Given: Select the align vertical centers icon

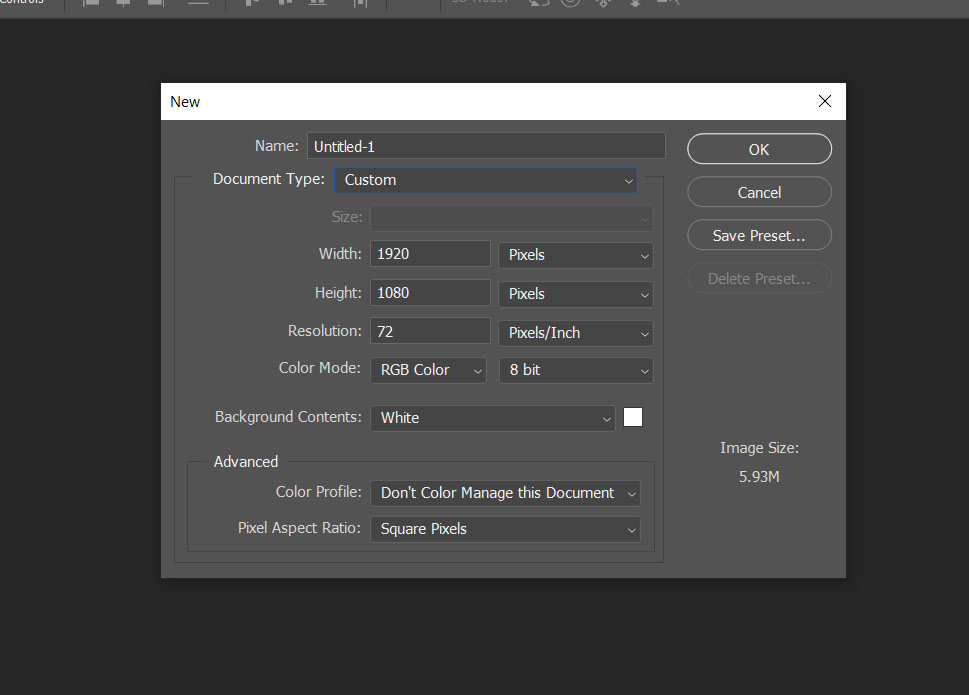Looking at the screenshot, I should point(123,4).
